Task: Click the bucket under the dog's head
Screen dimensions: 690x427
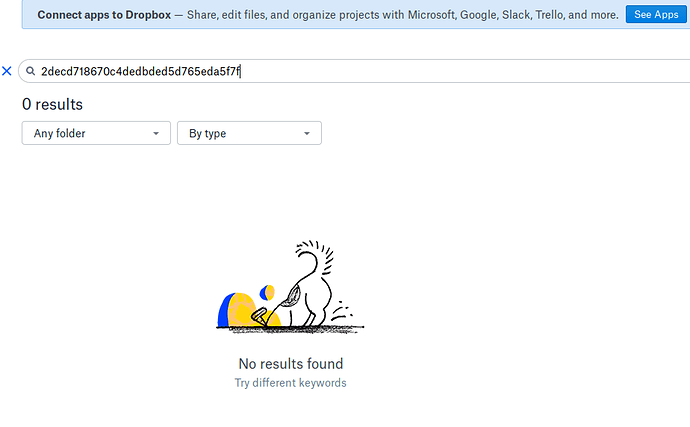Action: pos(261,315)
